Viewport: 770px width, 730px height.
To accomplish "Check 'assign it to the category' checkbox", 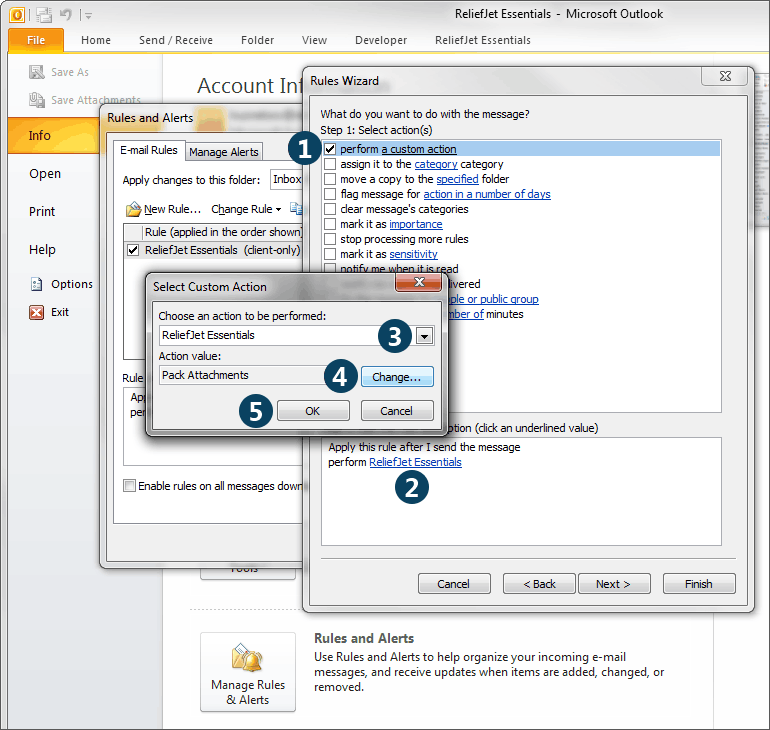I will coord(330,164).
